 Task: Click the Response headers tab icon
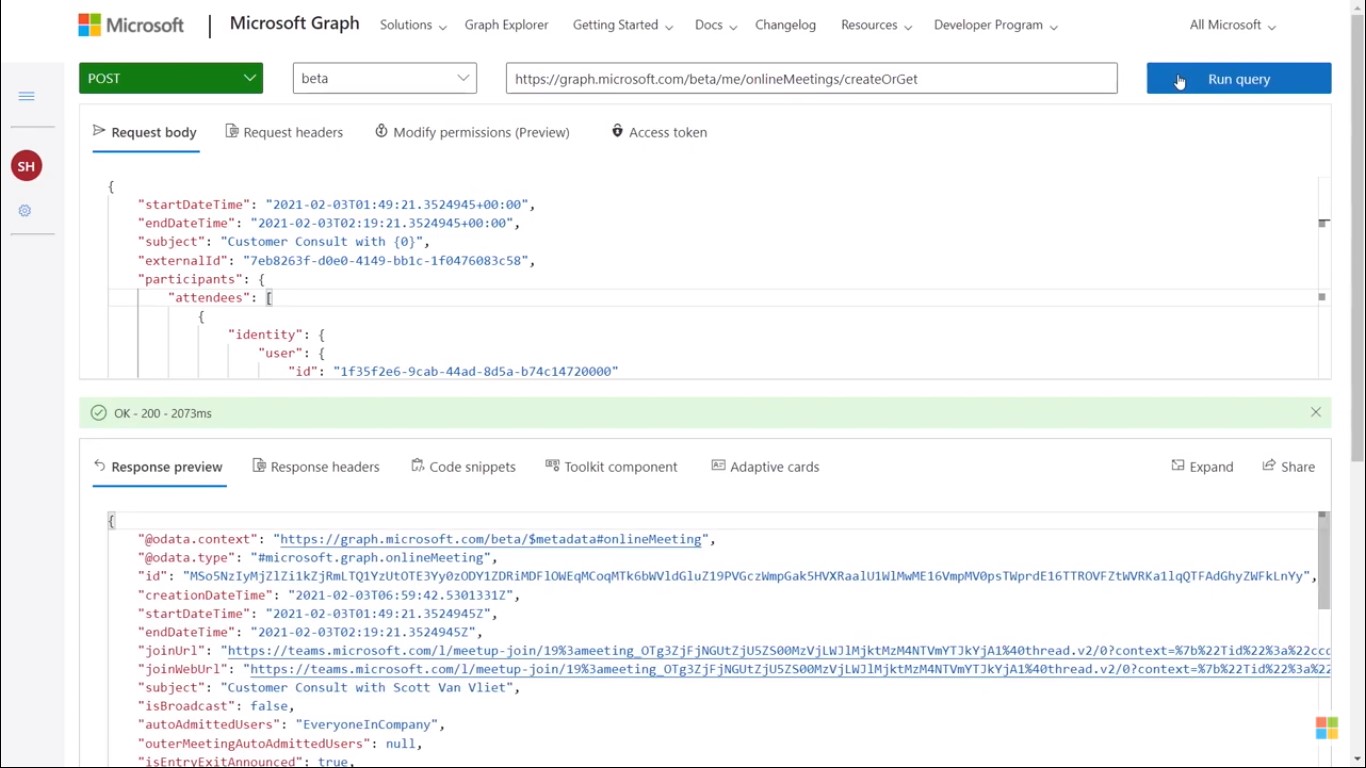259,466
